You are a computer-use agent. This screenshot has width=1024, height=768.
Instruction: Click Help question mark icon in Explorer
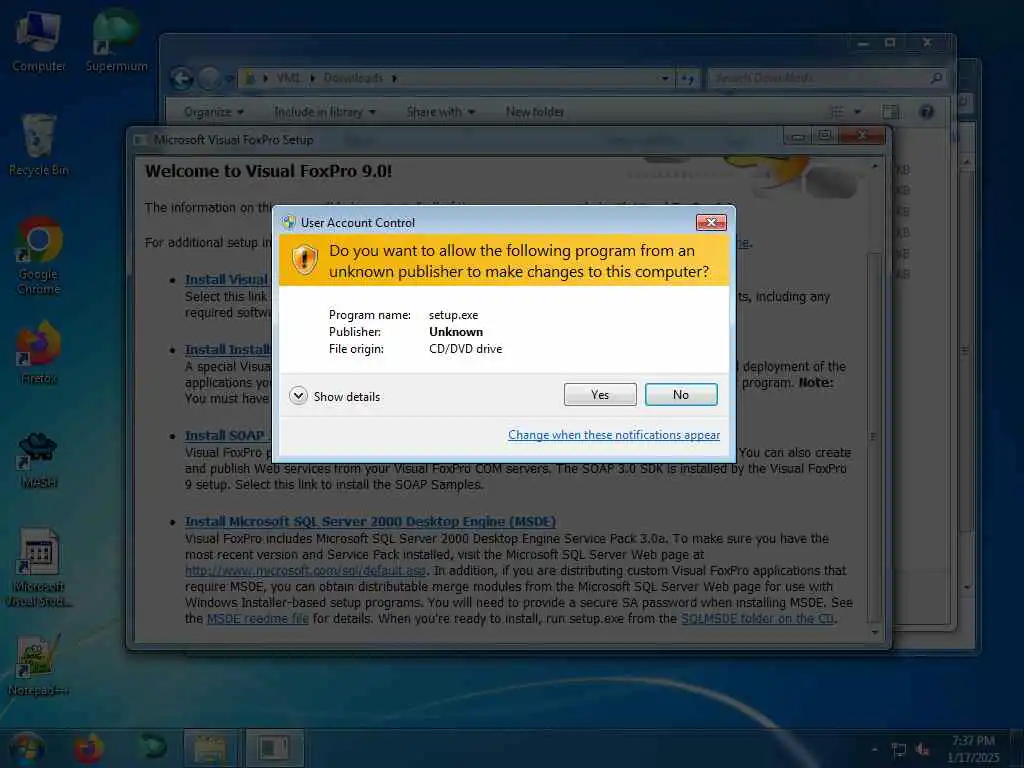(x=926, y=112)
